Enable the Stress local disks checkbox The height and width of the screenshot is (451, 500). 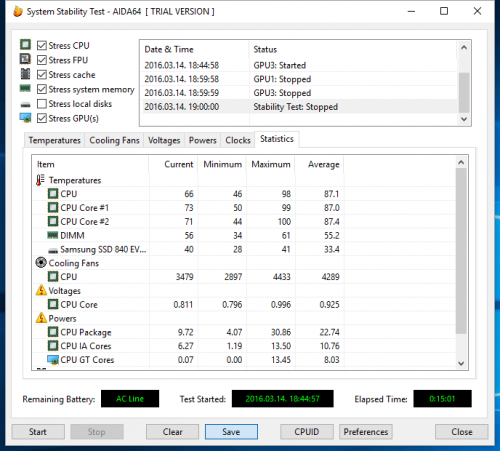(42, 104)
